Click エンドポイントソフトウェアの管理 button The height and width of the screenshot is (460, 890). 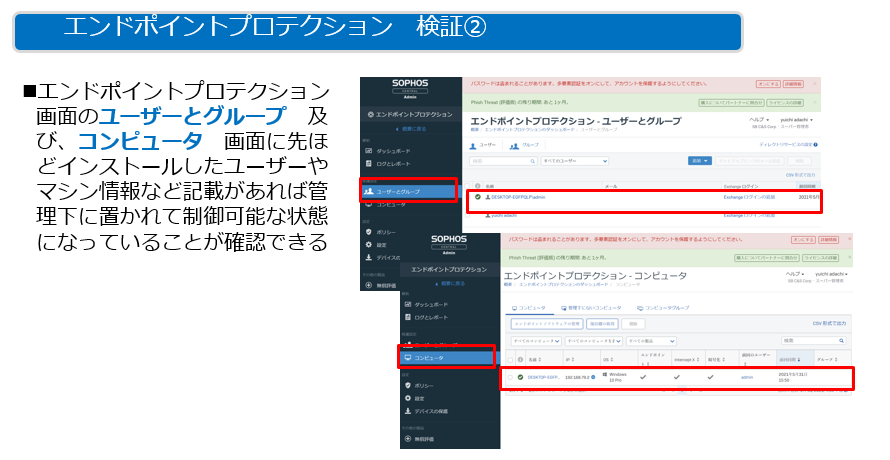coord(547,324)
